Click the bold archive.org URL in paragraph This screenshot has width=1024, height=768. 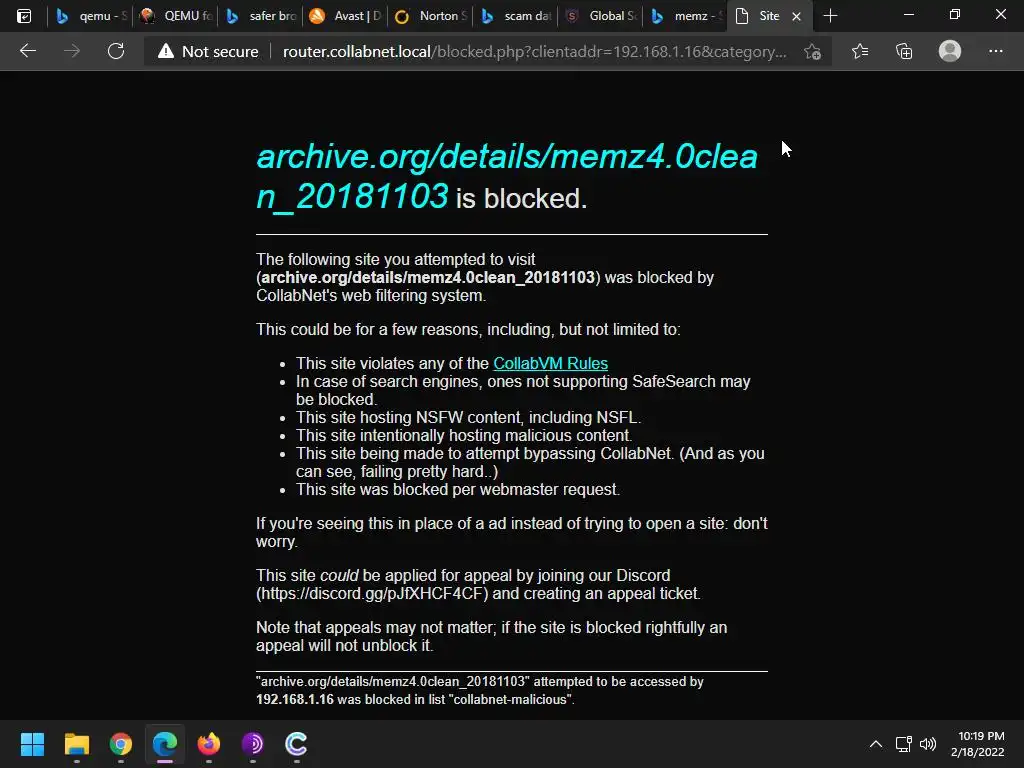click(x=428, y=278)
